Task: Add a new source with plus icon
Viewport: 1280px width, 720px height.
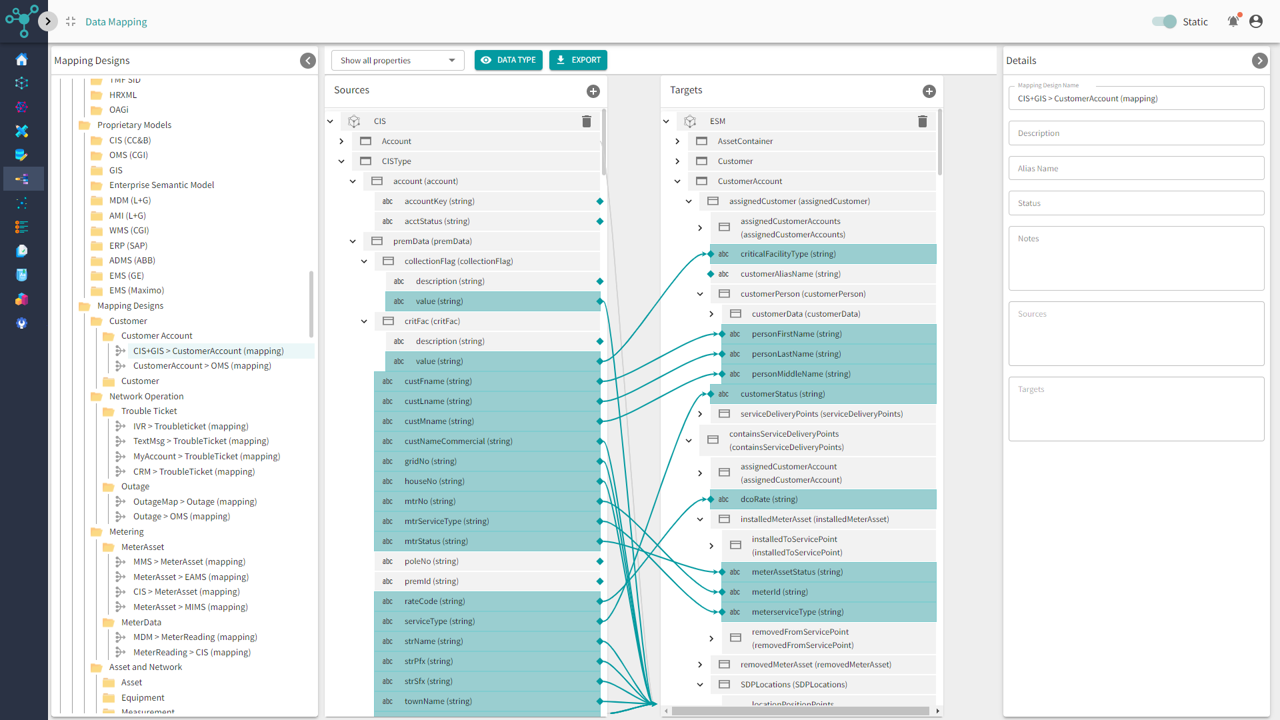Action: 593,91
